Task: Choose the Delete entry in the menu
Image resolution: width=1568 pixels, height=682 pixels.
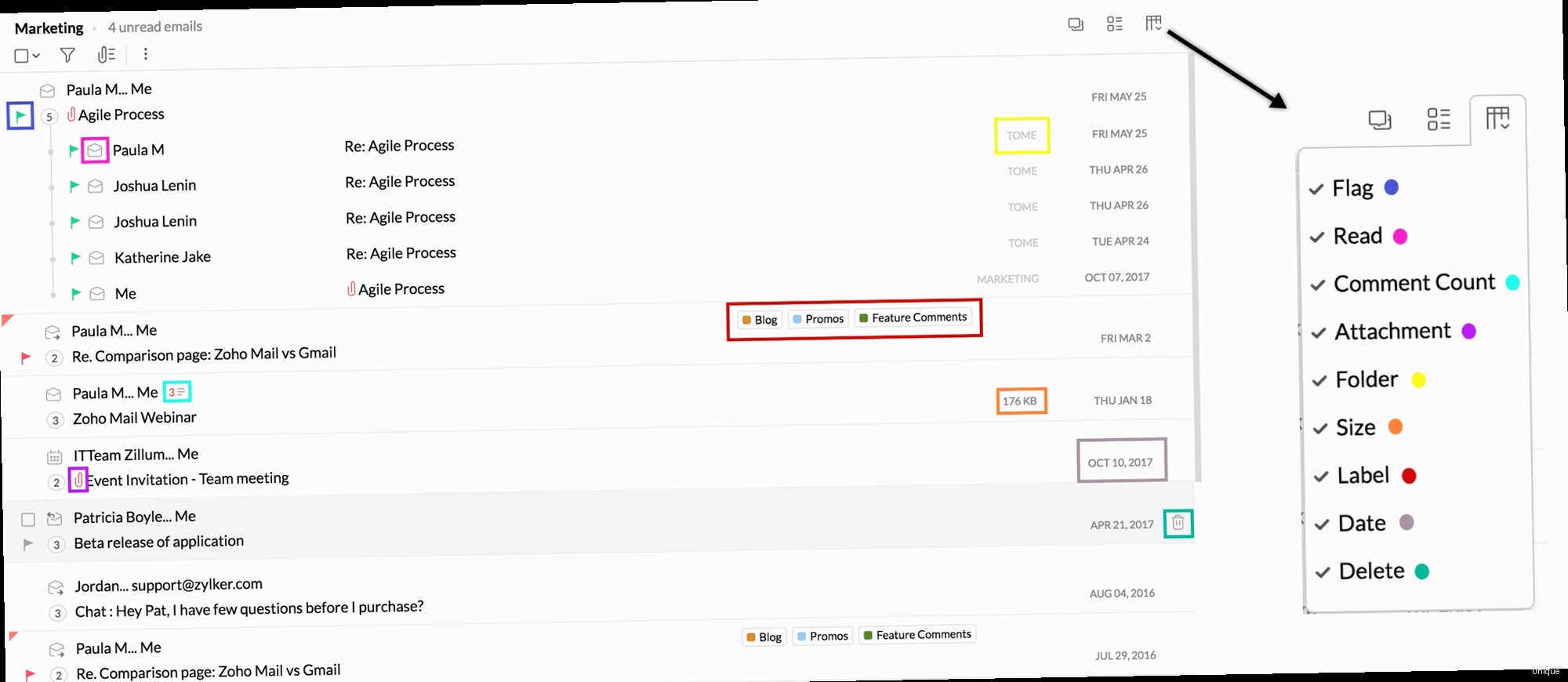Action: [1370, 571]
